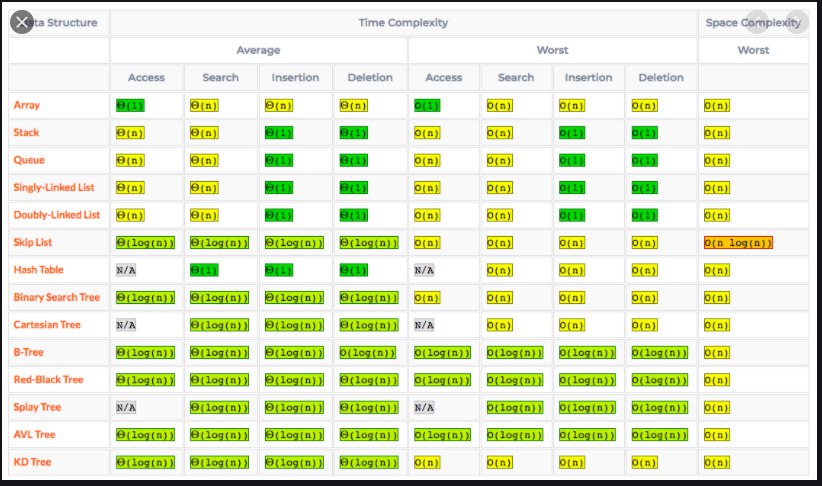Click the Deletion column header under Worst
The height and width of the screenshot is (486, 822).
pyautogui.click(x=661, y=78)
